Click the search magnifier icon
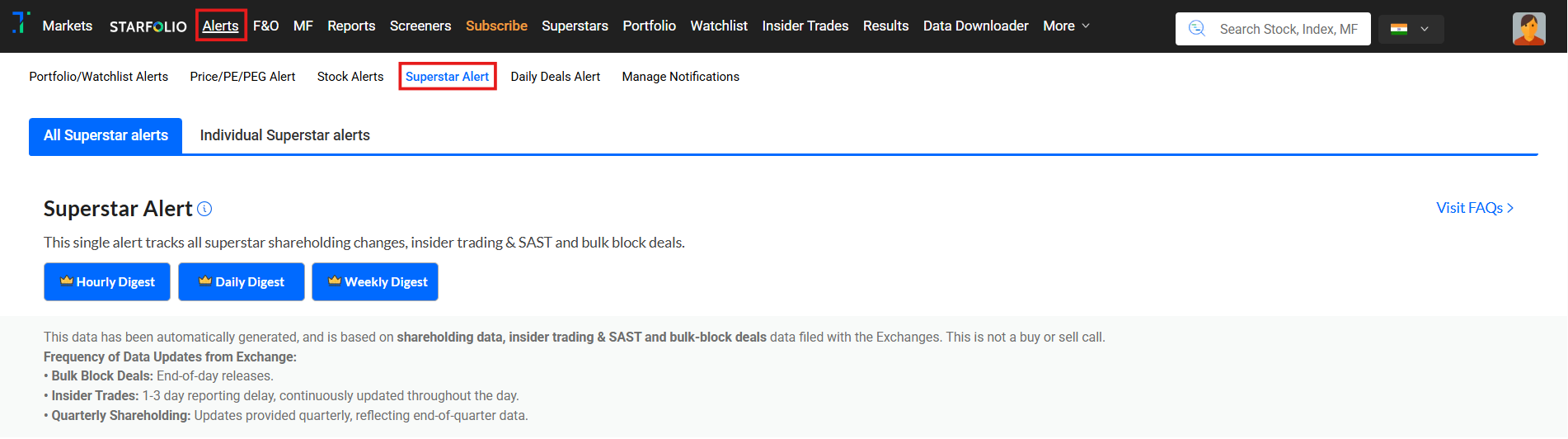Screen dimensions: 1568x439 pos(1197,29)
